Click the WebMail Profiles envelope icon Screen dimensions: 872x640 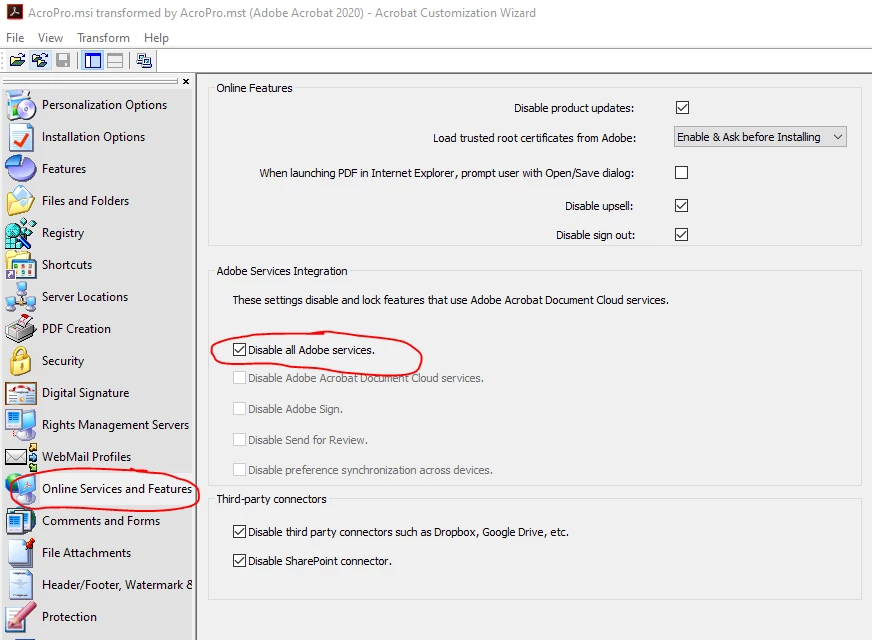point(21,457)
